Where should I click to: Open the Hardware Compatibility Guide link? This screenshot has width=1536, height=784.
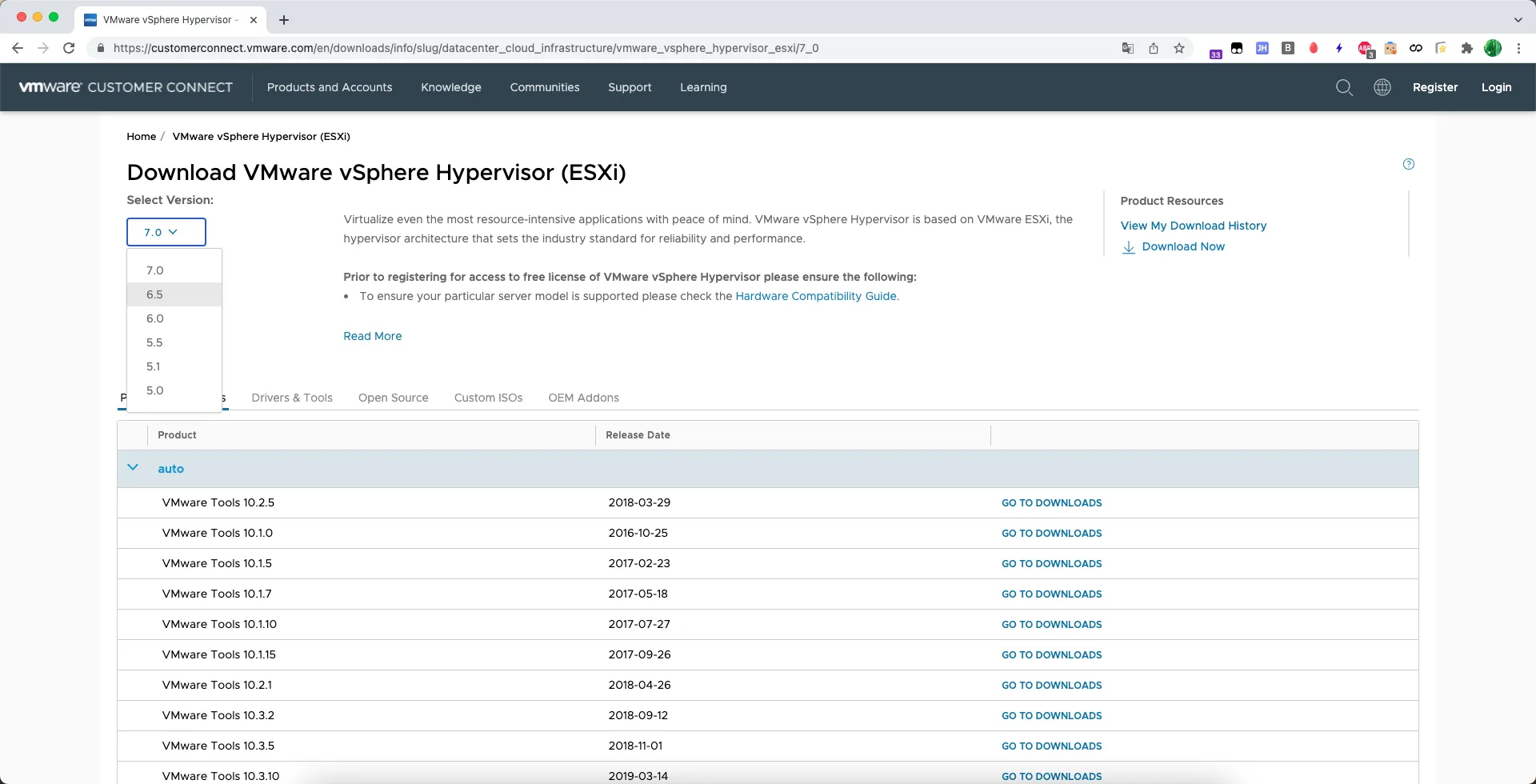pyautogui.click(x=816, y=296)
